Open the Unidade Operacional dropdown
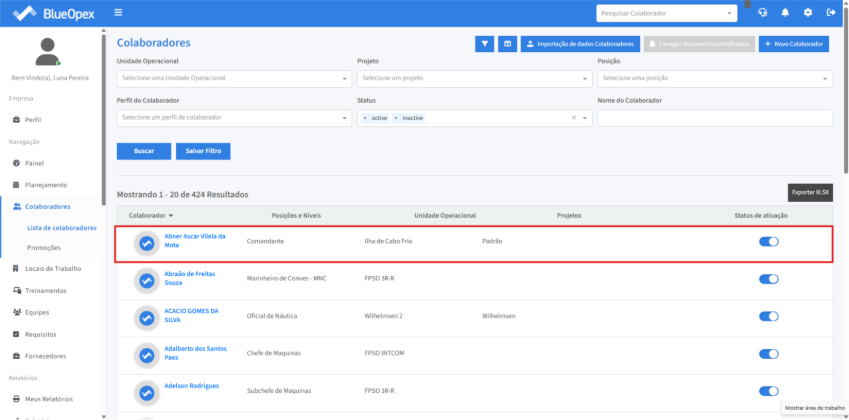The width and height of the screenshot is (849, 420). (234, 78)
